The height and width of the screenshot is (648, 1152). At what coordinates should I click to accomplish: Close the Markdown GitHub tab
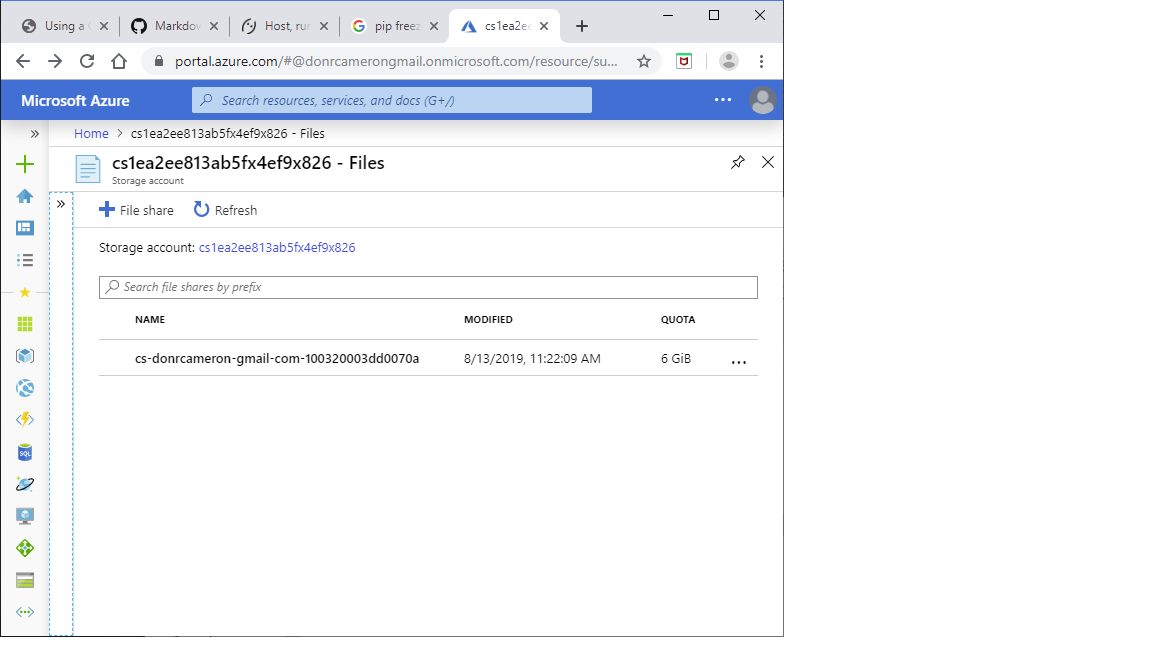coord(214,26)
